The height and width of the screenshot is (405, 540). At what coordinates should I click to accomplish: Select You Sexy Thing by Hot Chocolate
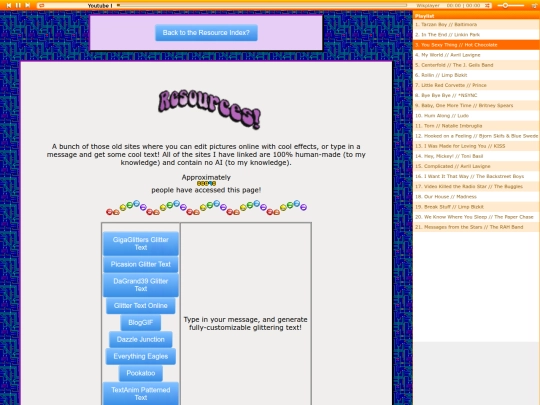[x=476, y=45]
